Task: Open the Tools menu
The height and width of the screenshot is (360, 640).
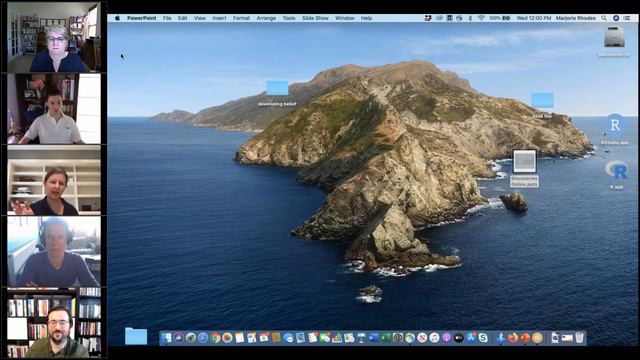Action: 289,18
